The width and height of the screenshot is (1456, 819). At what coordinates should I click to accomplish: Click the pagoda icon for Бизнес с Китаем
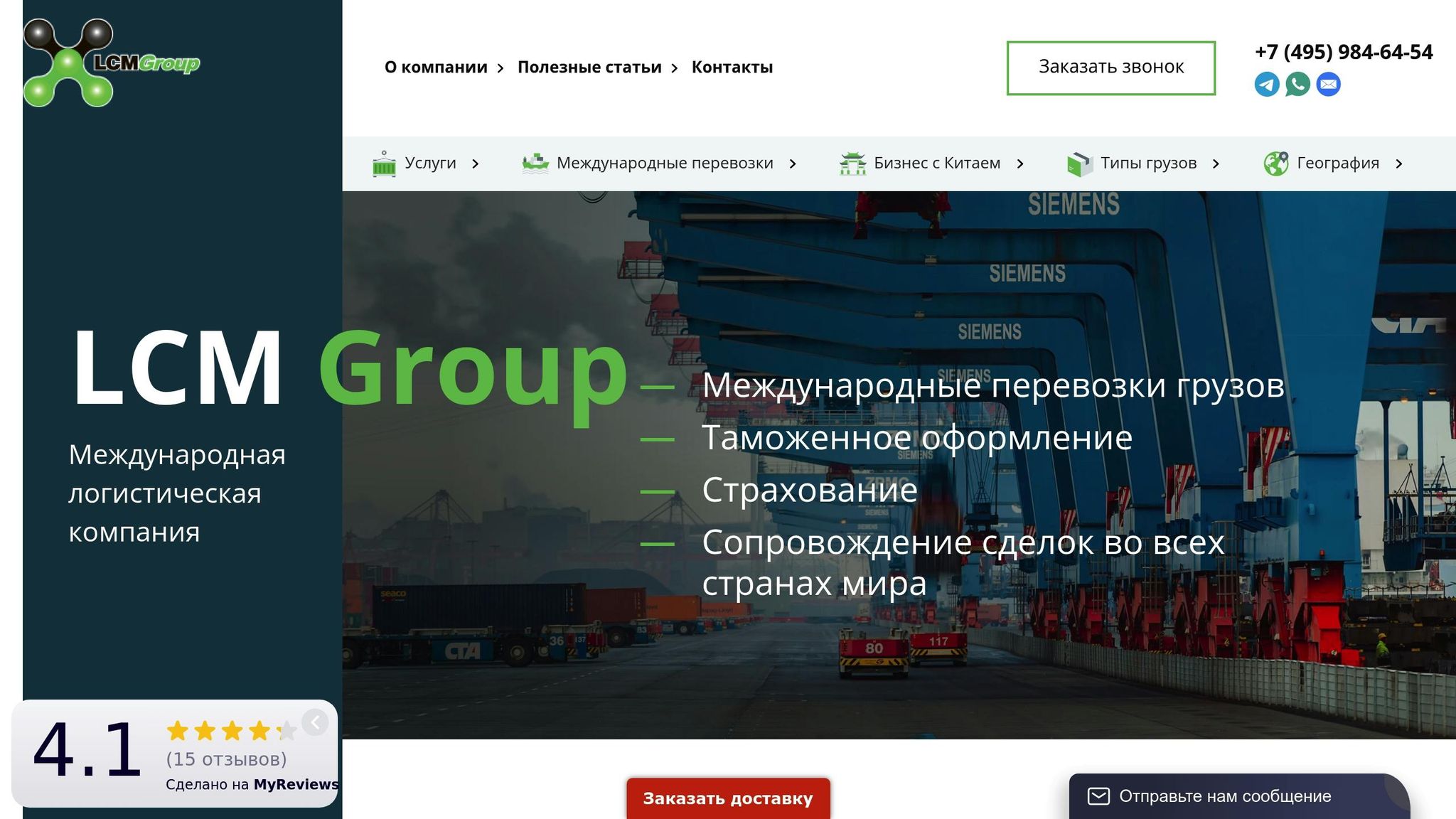(852, 163)
